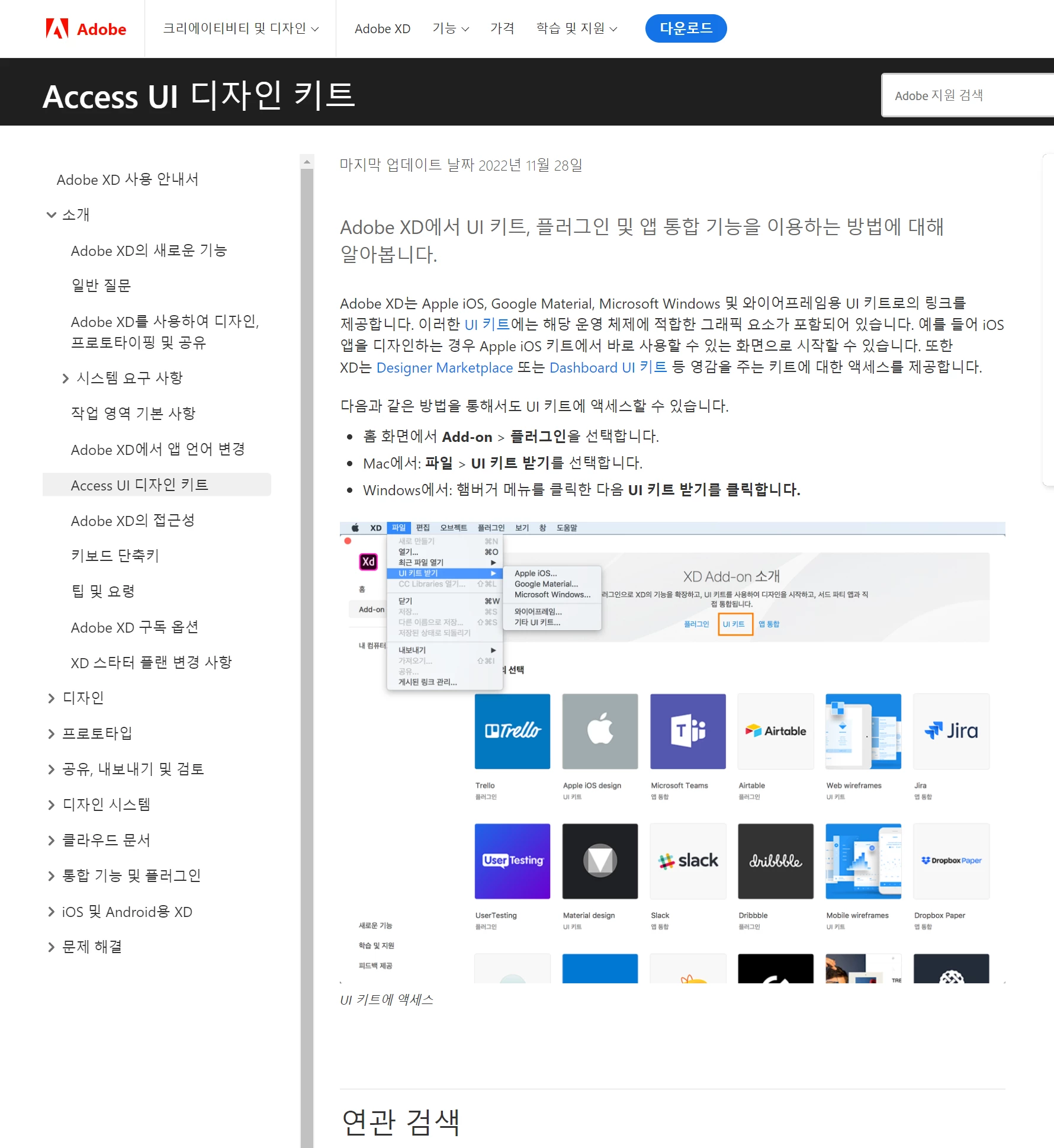1054x1148 pixels.
Task: Click the XD app icon in the screenshot
Action: pos(368,562)
